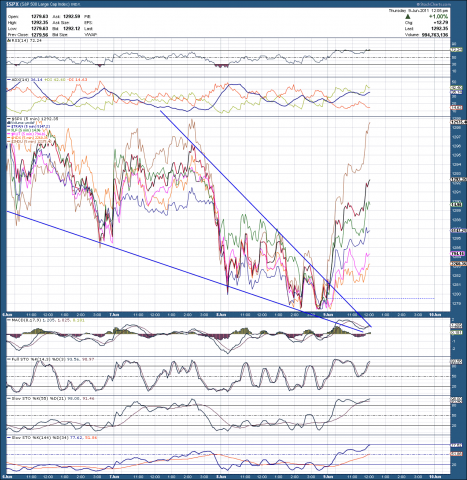Click the date stamp Thursday 9-Jun-2011
The height and width of the screenshot is (480, 467).
pos(410,11)
